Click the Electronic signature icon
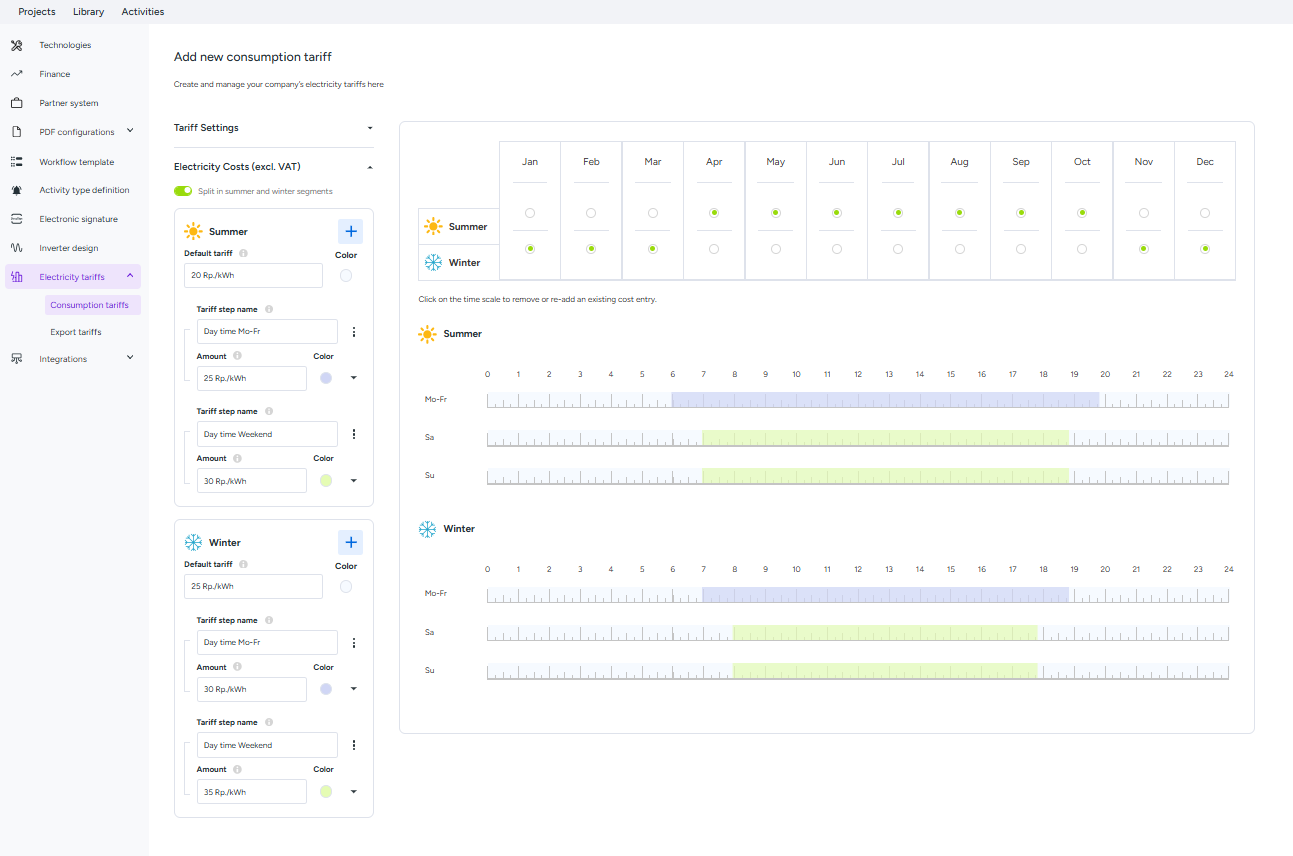The width and height of the screenshot is (1293, 856). pyautogui.click(x=16, y=219)
